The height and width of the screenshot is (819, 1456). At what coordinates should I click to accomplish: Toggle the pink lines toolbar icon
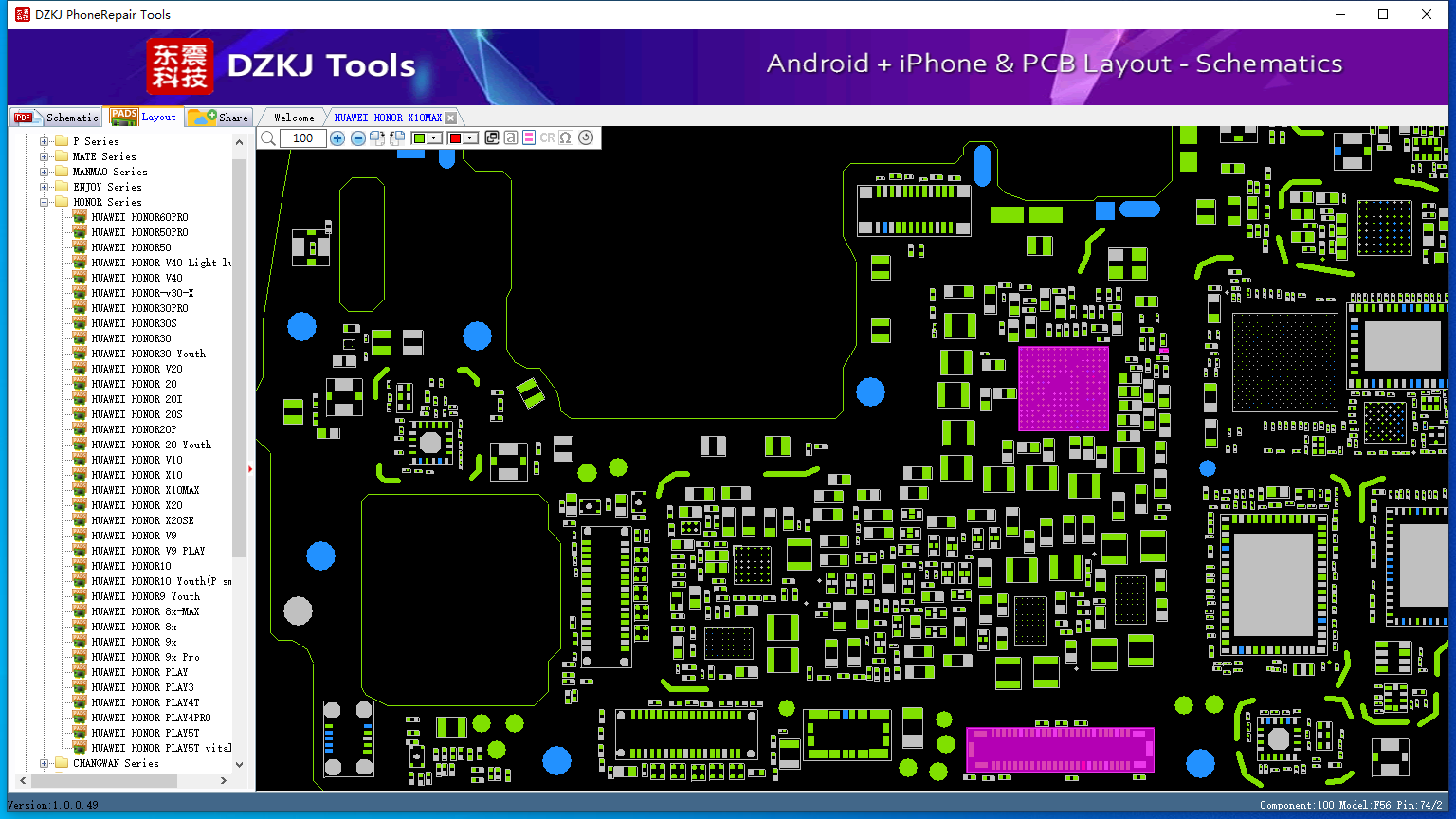pyautogui.click(x=529, y=137)
